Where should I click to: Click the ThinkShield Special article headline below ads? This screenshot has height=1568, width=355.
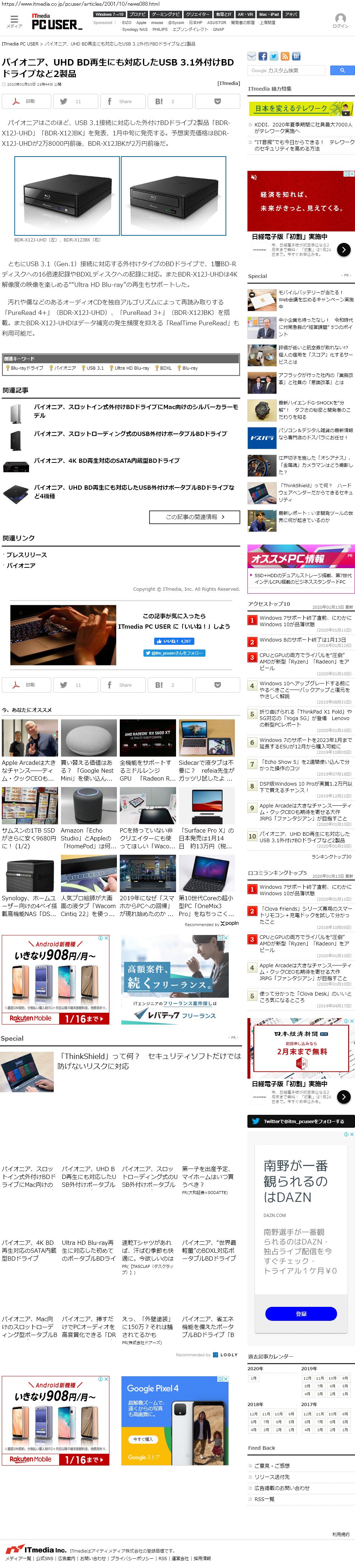click(x=149, y=1060)
